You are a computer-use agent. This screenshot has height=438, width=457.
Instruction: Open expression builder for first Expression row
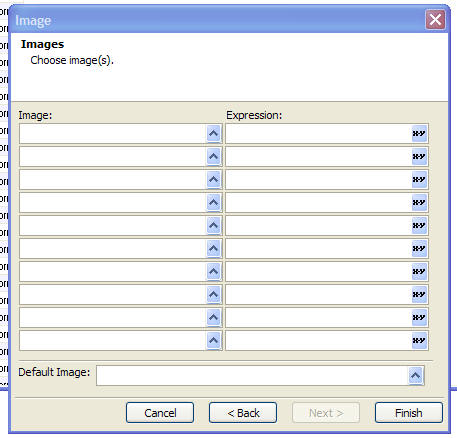pos(419,134)
